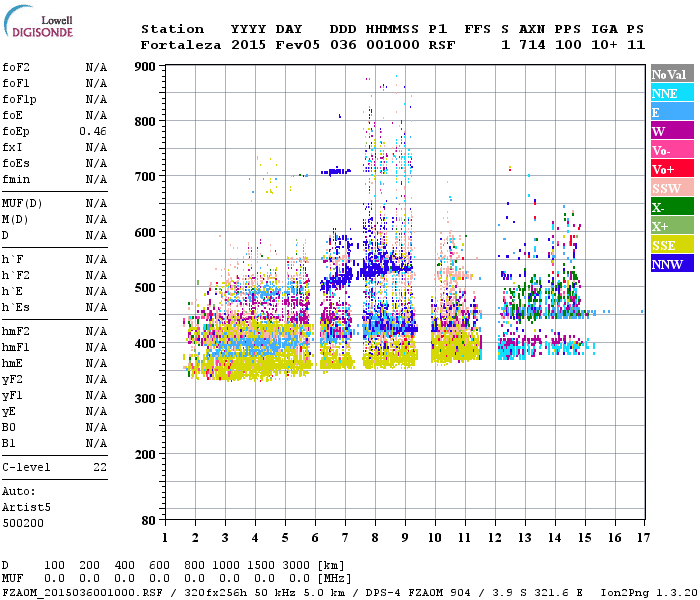700x600 pixels.
Task: Click the PPS value 100
Action: (568, 45)
